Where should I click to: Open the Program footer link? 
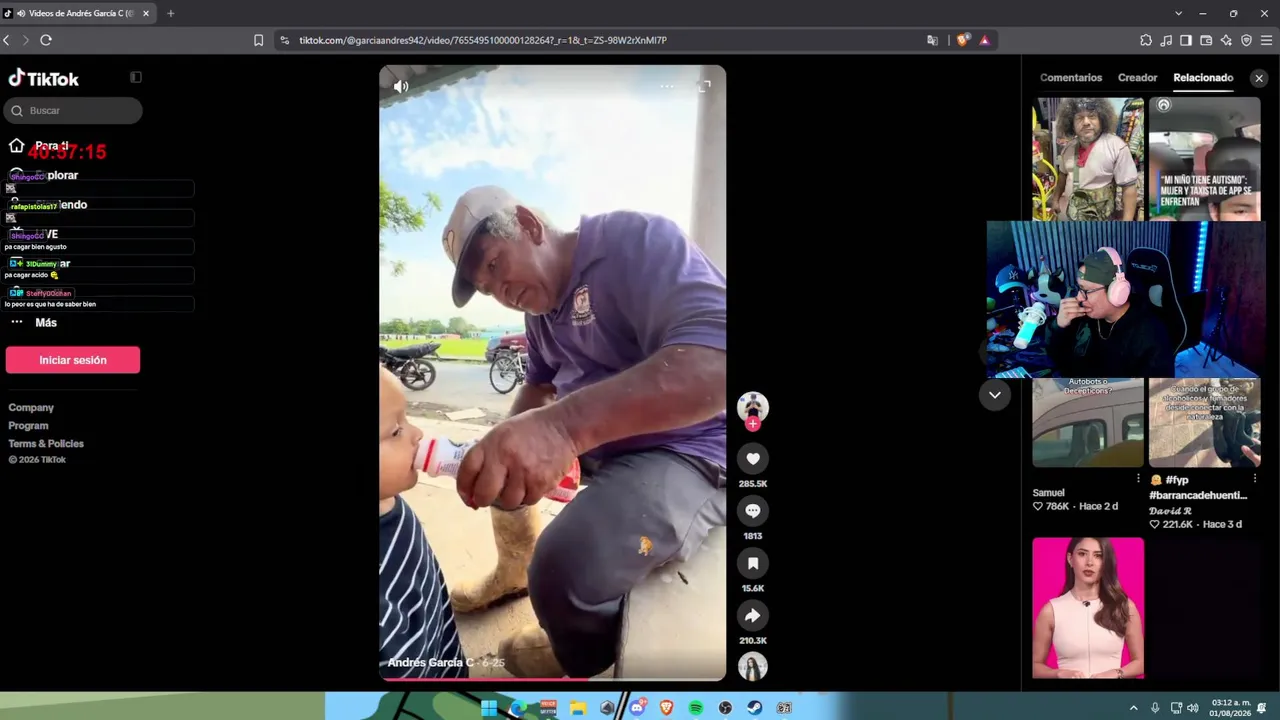click(28, 426)
